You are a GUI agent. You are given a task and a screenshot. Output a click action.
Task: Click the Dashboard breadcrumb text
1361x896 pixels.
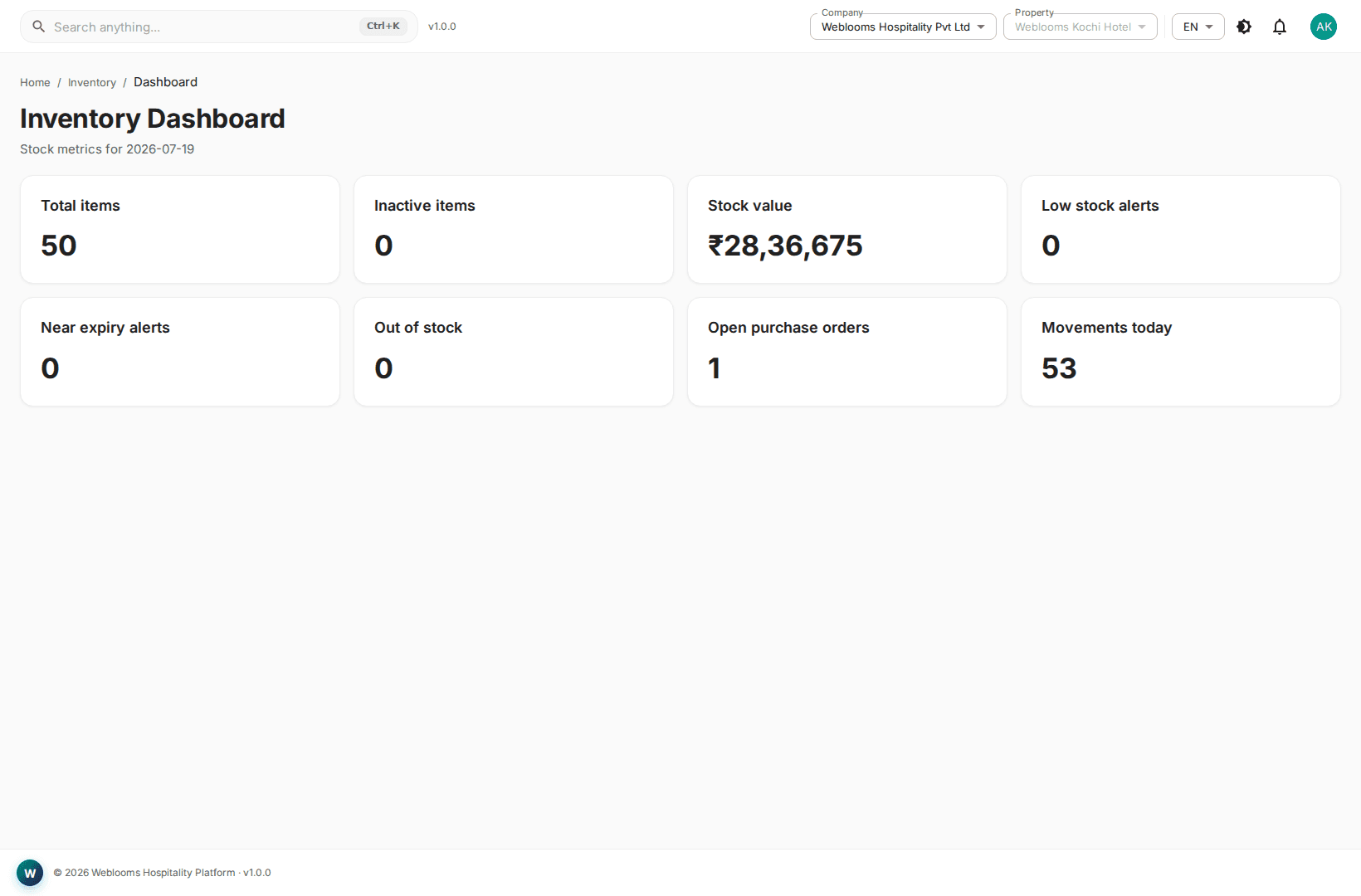[x=165, y=82]
